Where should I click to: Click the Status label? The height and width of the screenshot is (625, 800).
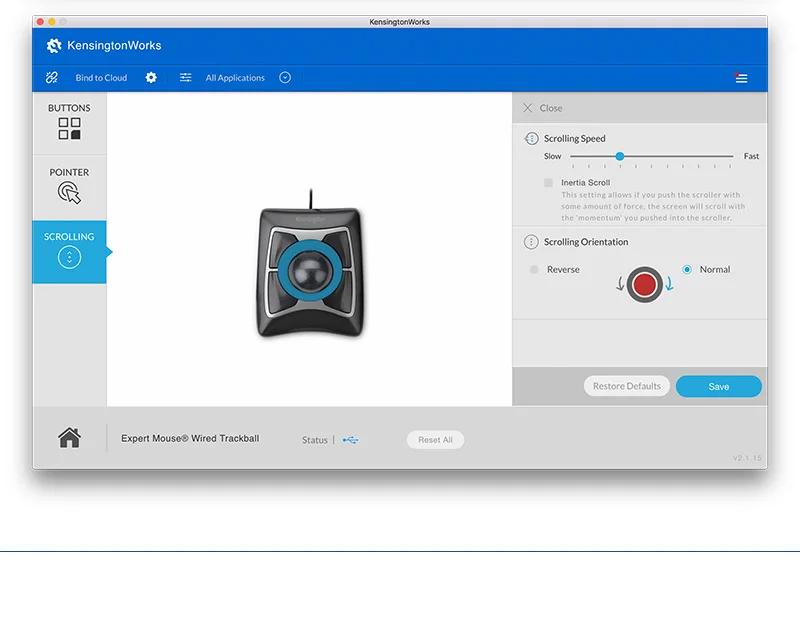[x=315, y=440]
